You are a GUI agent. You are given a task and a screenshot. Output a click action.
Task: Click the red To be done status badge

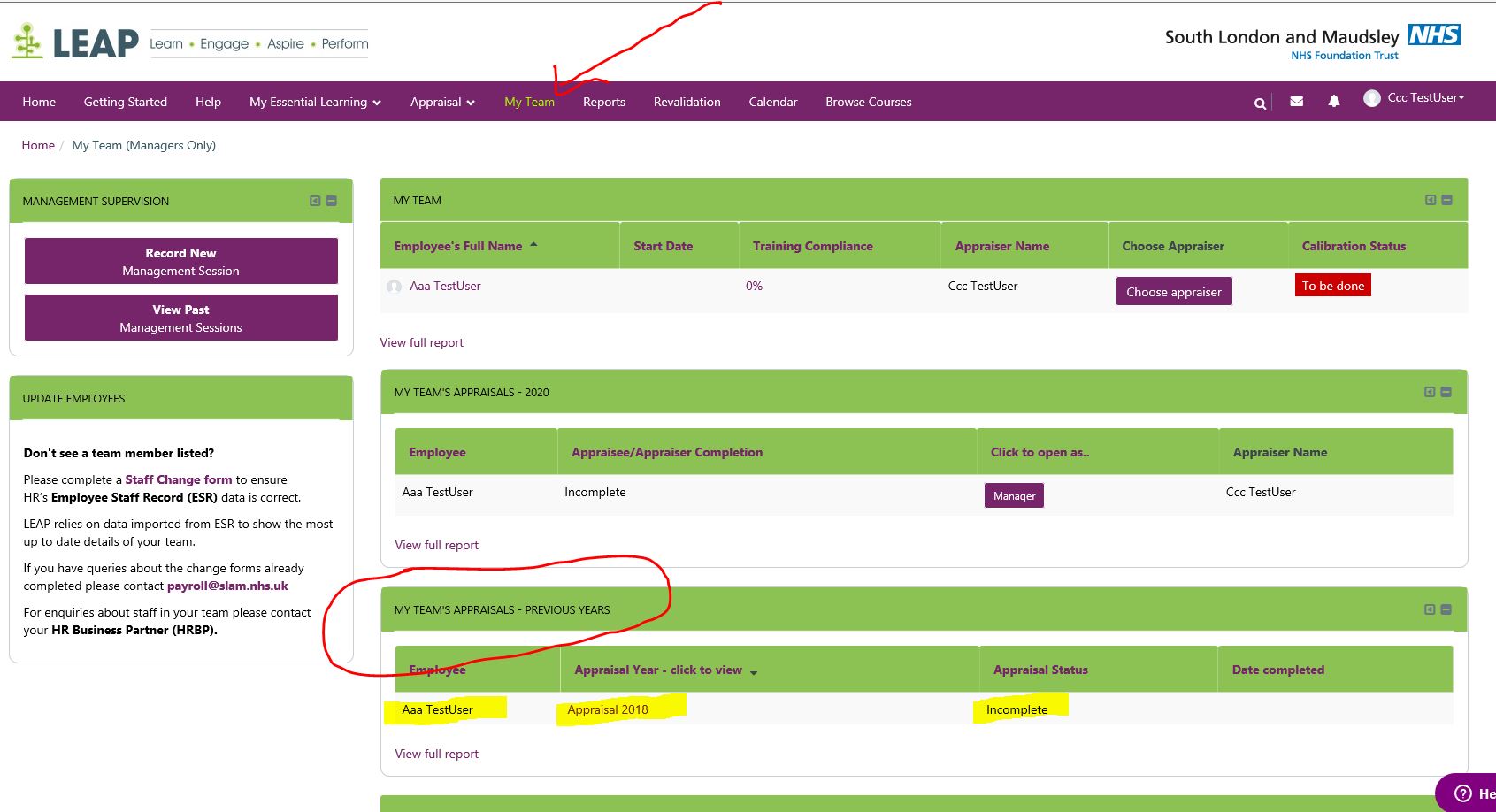pos(1332,286)
